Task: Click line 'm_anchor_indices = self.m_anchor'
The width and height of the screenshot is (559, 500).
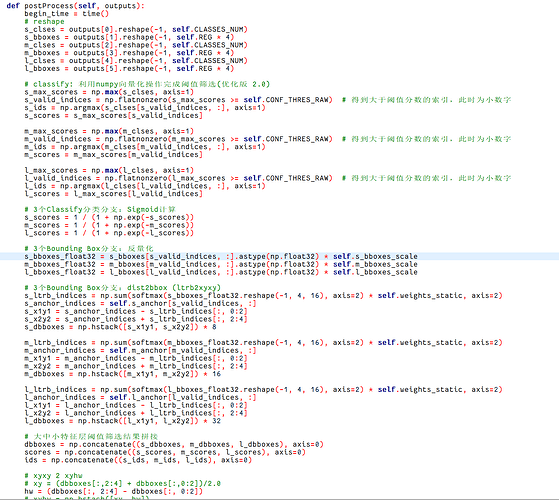Action: (140, 351)
